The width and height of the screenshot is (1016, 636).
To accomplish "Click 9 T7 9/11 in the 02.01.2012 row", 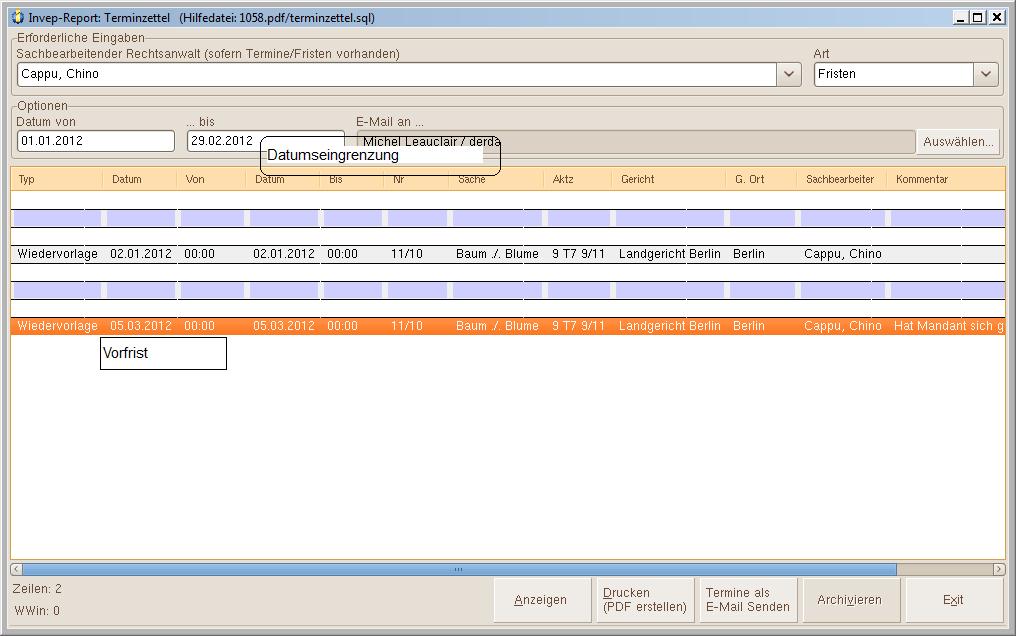I will [x=578, y=254].
